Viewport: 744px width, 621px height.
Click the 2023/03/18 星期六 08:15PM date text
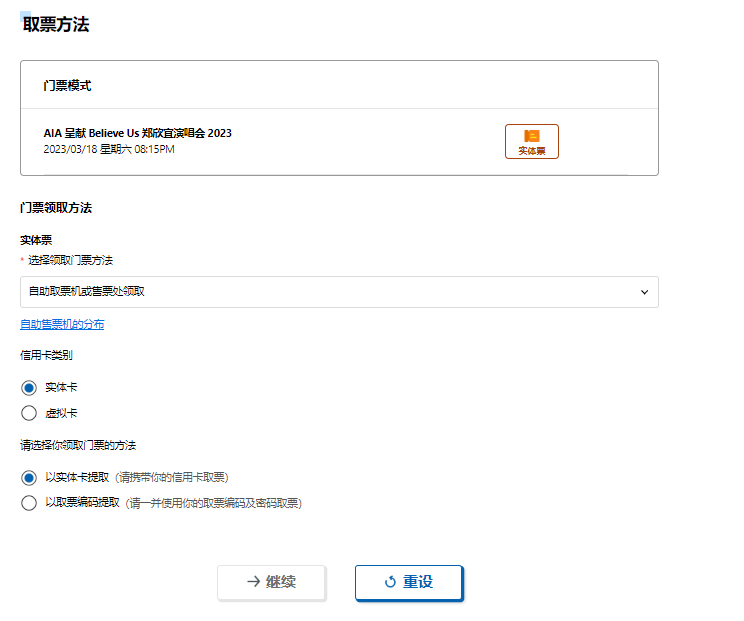[x=109, y=149]
